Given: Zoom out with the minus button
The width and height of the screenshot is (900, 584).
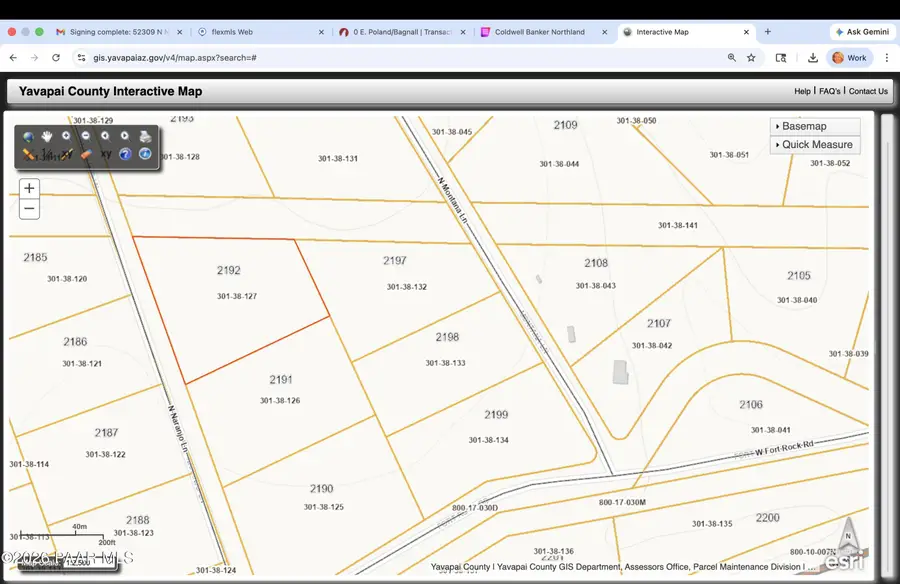Looking at the screenshot, I should click(29, 208).
